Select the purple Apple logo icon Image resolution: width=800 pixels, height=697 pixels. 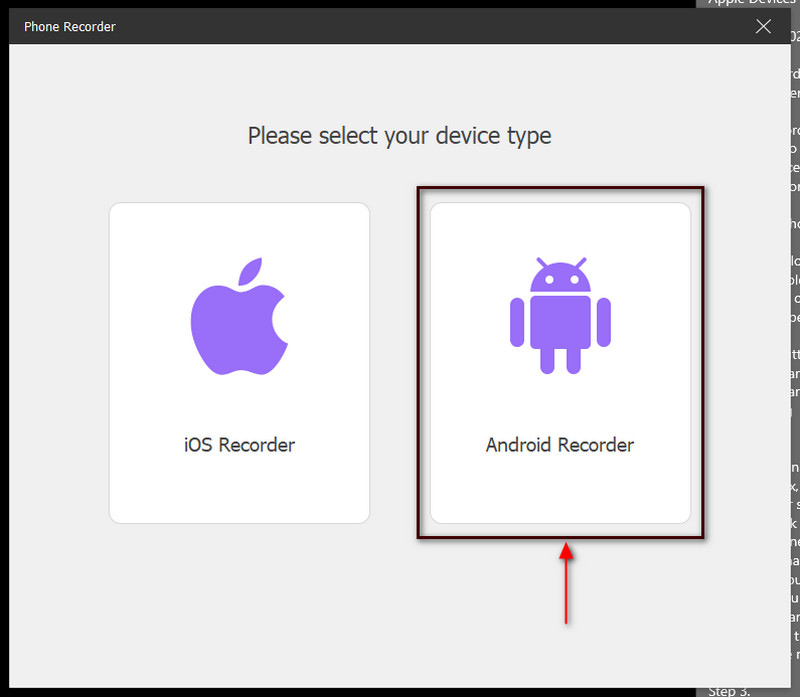239,316
